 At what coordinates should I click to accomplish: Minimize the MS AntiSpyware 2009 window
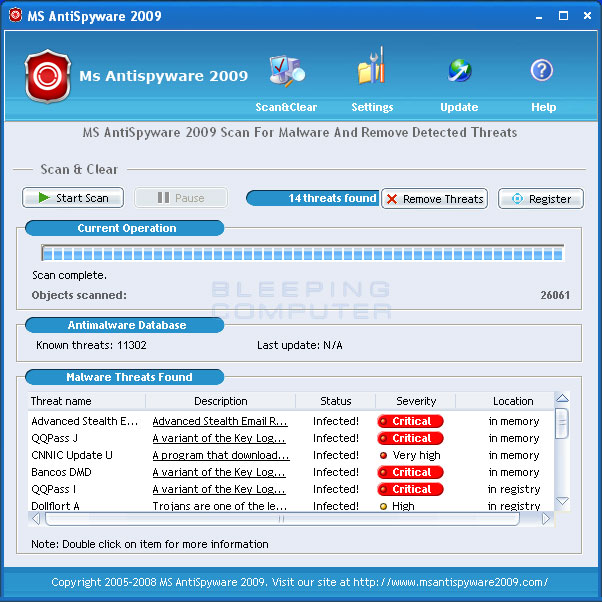coord(539,16)
